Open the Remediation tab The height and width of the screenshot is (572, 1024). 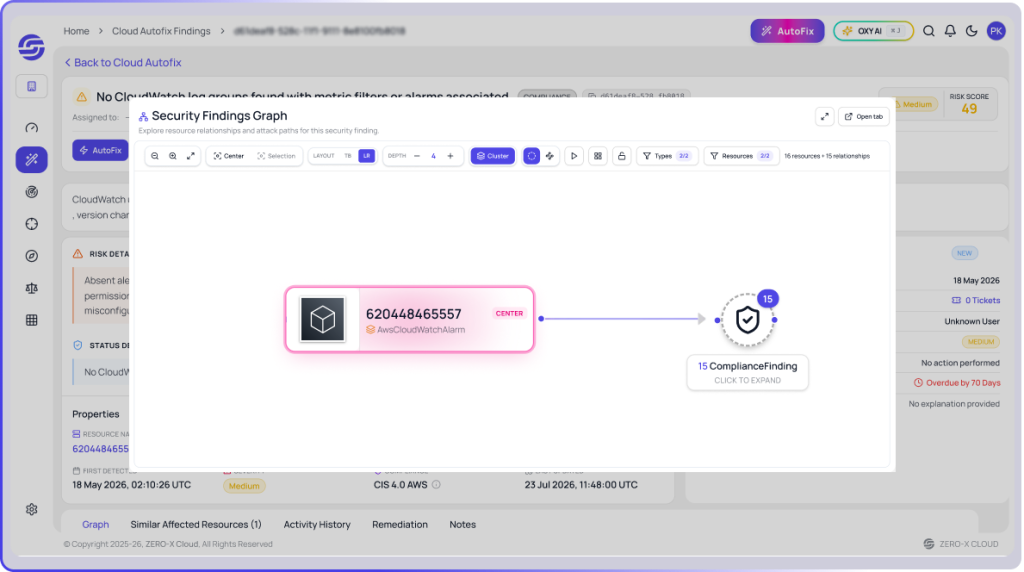[400, 524]
